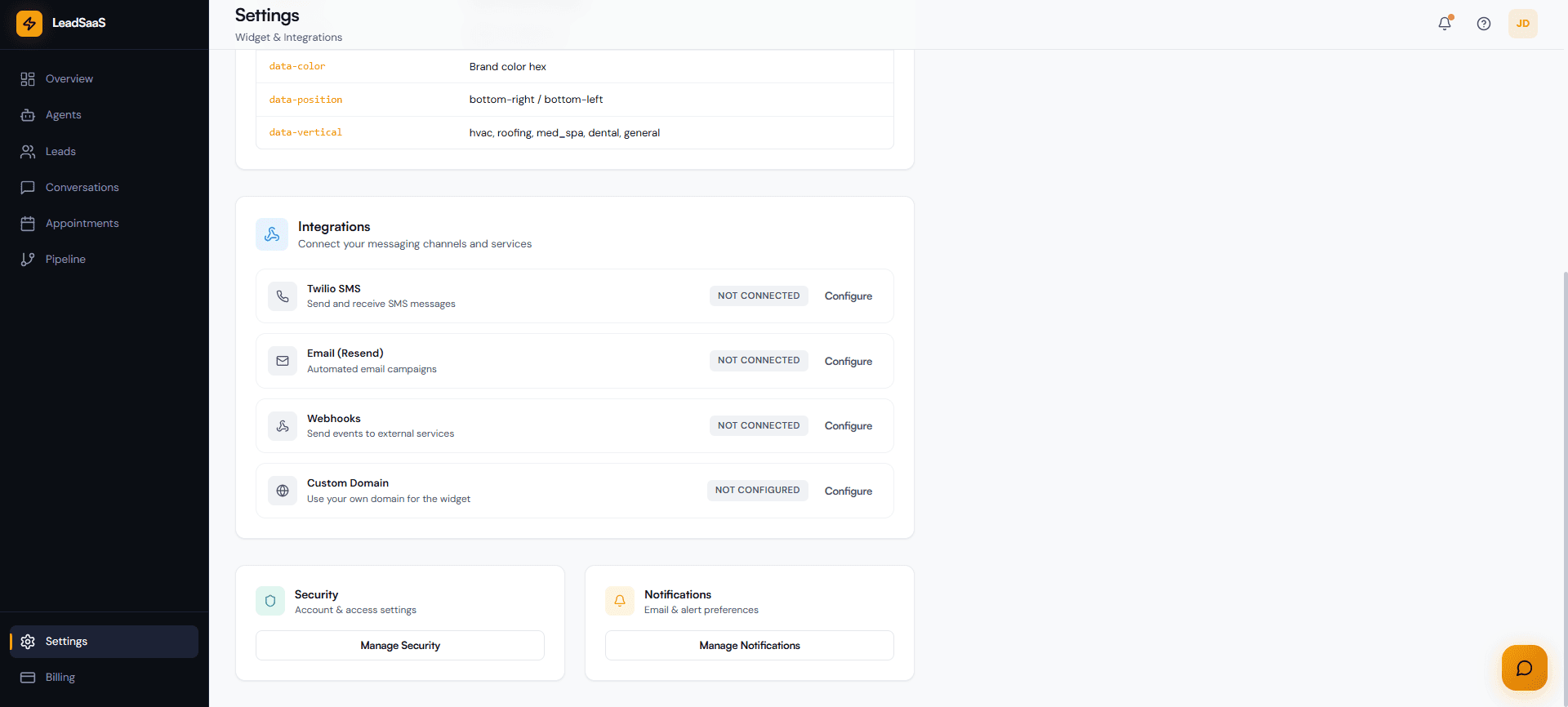
Task: Configure the Webhooks integration
Action: [849, 426]
